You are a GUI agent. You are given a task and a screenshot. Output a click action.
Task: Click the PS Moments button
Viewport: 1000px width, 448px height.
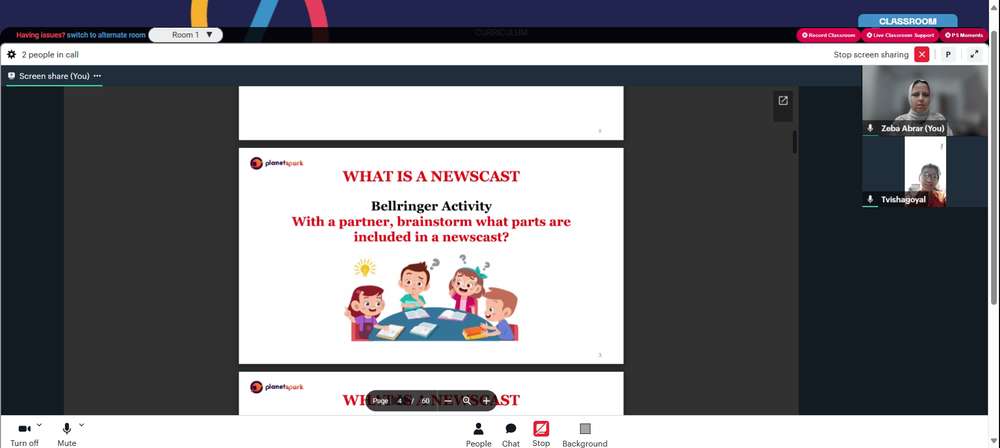(x=964, y=35)
